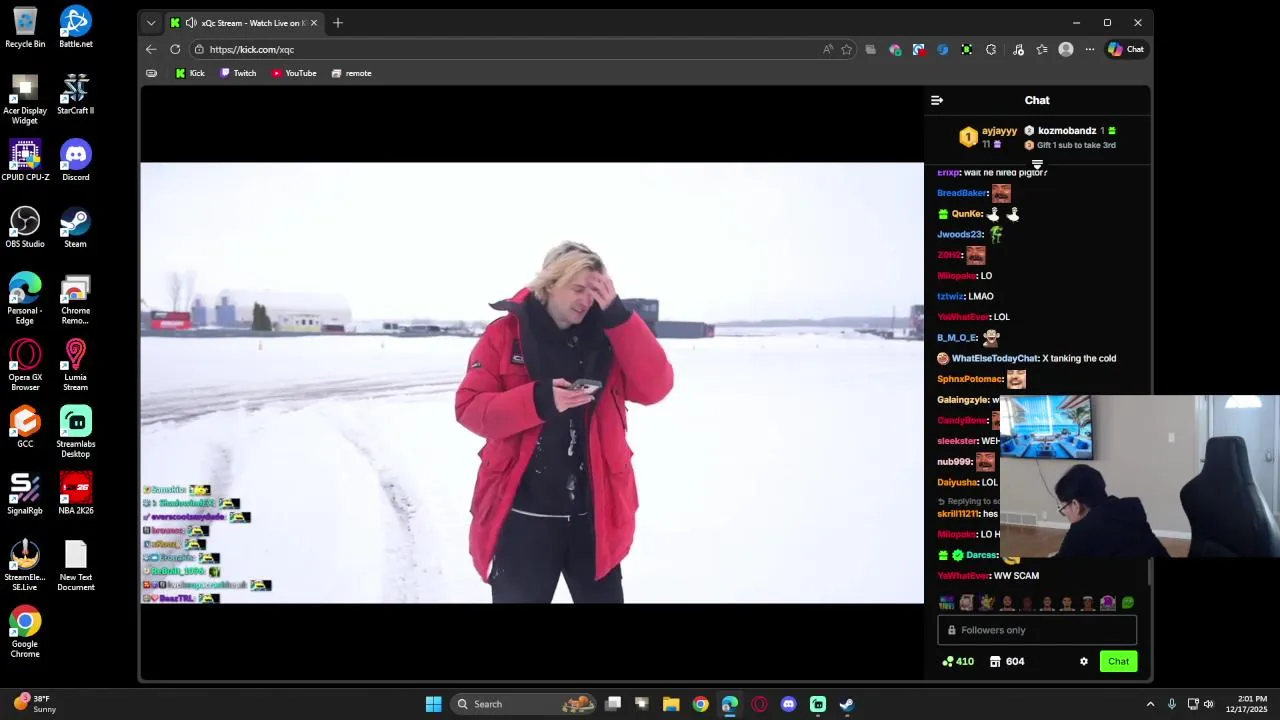Open the remote bookmark
The image size is (1280, 720).
coord(351,73)
